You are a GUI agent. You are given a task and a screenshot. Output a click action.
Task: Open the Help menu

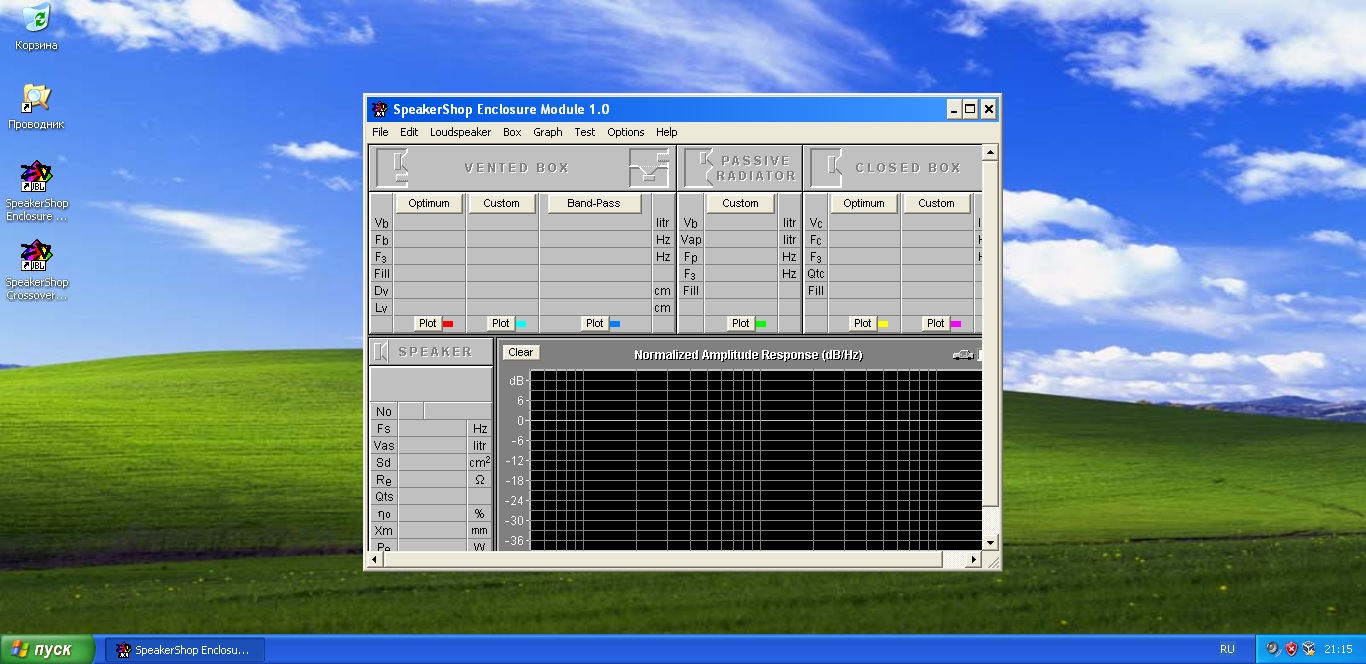click(666, 132)
